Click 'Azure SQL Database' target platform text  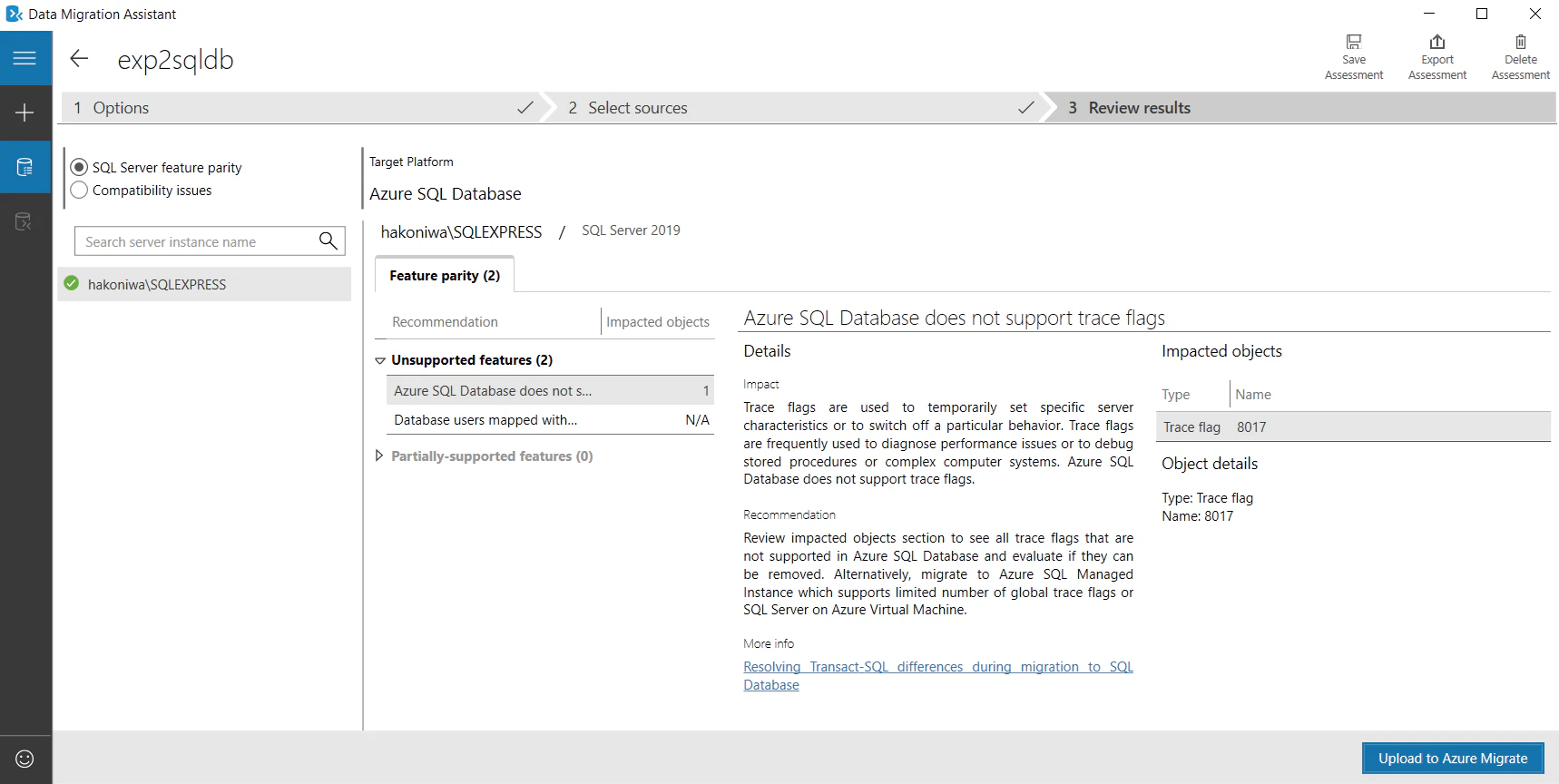(446, 194)
